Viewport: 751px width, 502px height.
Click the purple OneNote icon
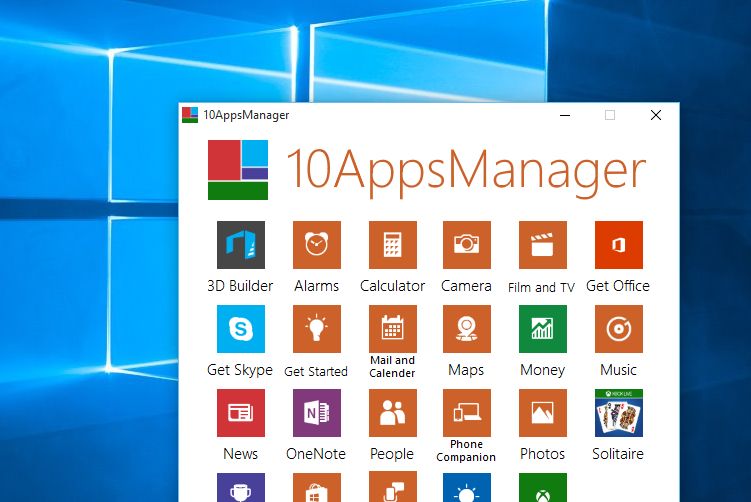[x=317, y=413]
